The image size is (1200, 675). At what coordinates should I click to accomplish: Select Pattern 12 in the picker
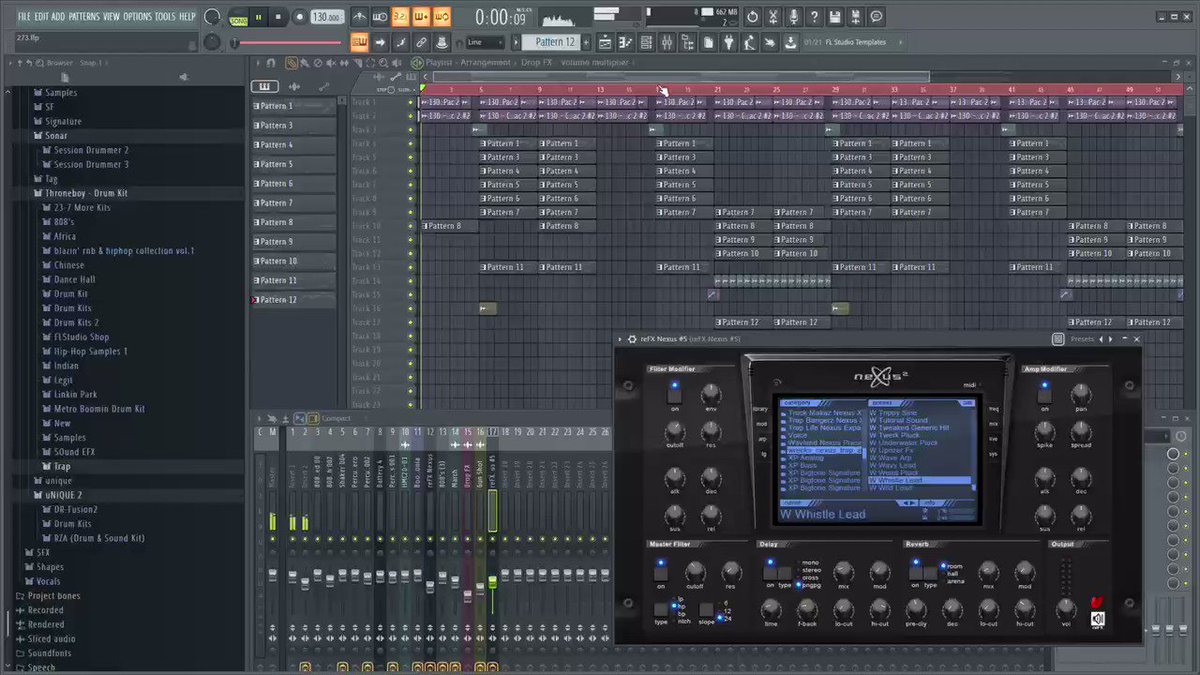coord(293,300)
